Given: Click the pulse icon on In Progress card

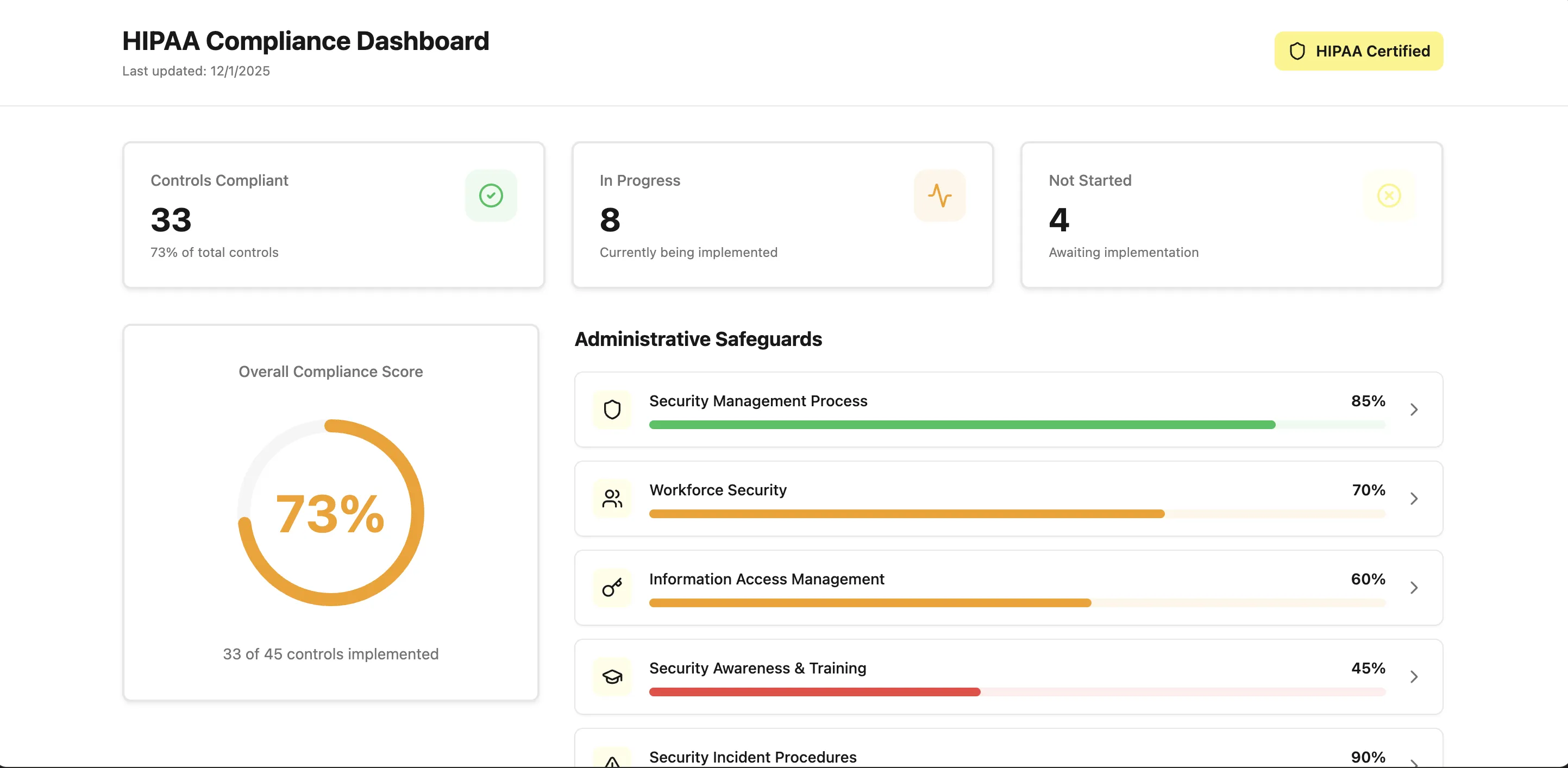Looking at the screenshot, I should [939, 196].
